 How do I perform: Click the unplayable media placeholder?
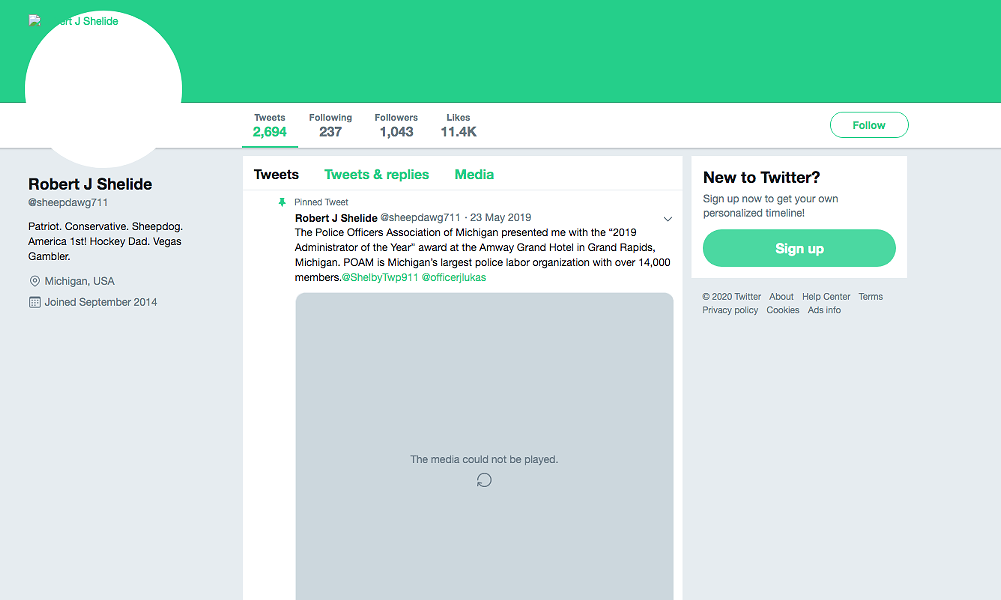(484, 400)
